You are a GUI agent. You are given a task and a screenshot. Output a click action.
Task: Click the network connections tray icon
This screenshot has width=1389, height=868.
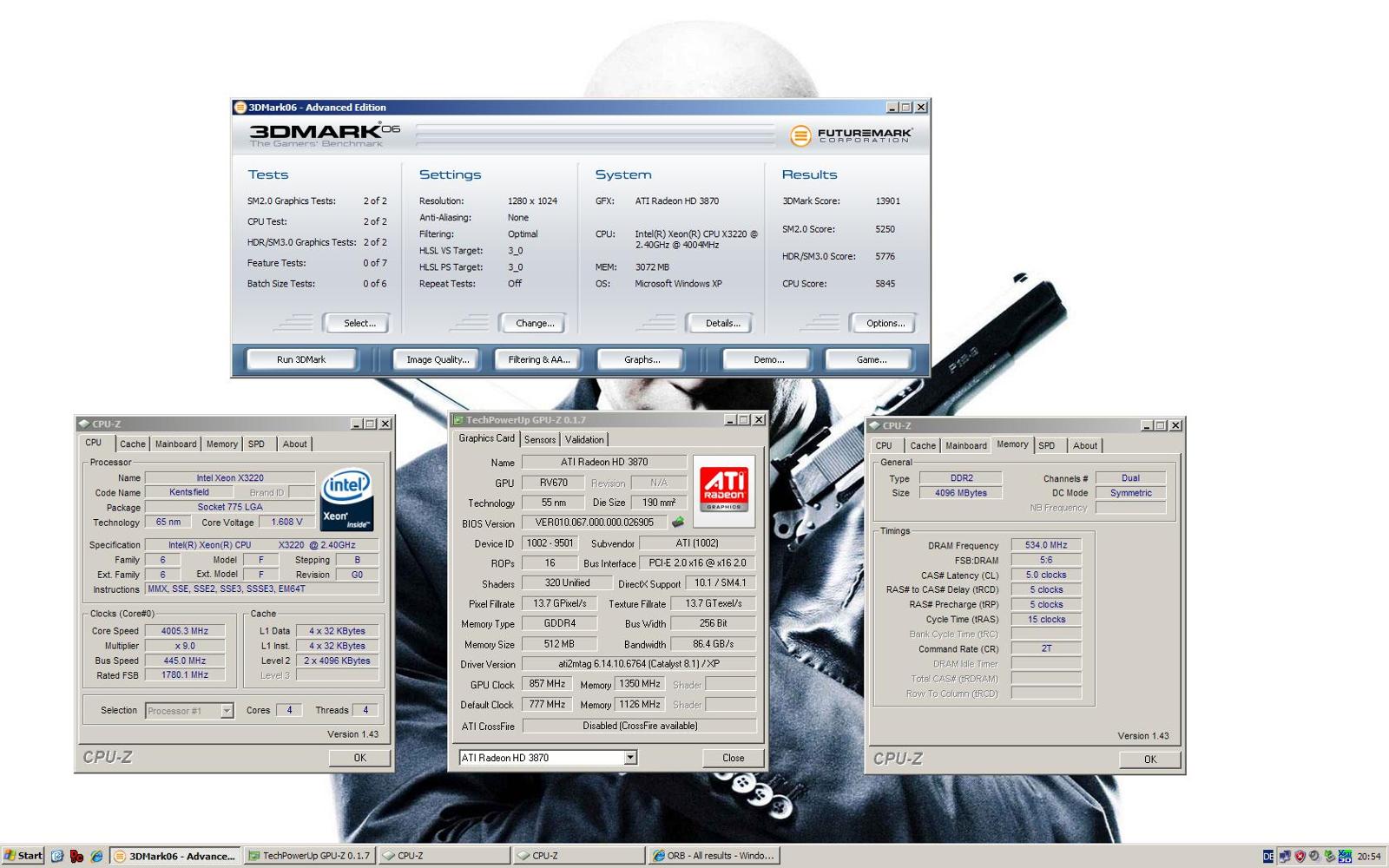point(1285,857)
